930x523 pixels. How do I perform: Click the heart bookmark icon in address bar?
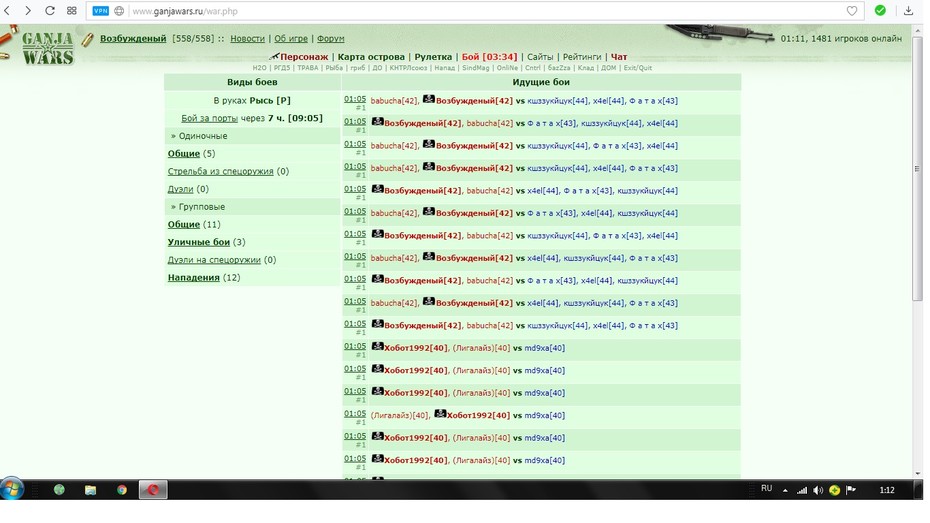click(852, 11)
